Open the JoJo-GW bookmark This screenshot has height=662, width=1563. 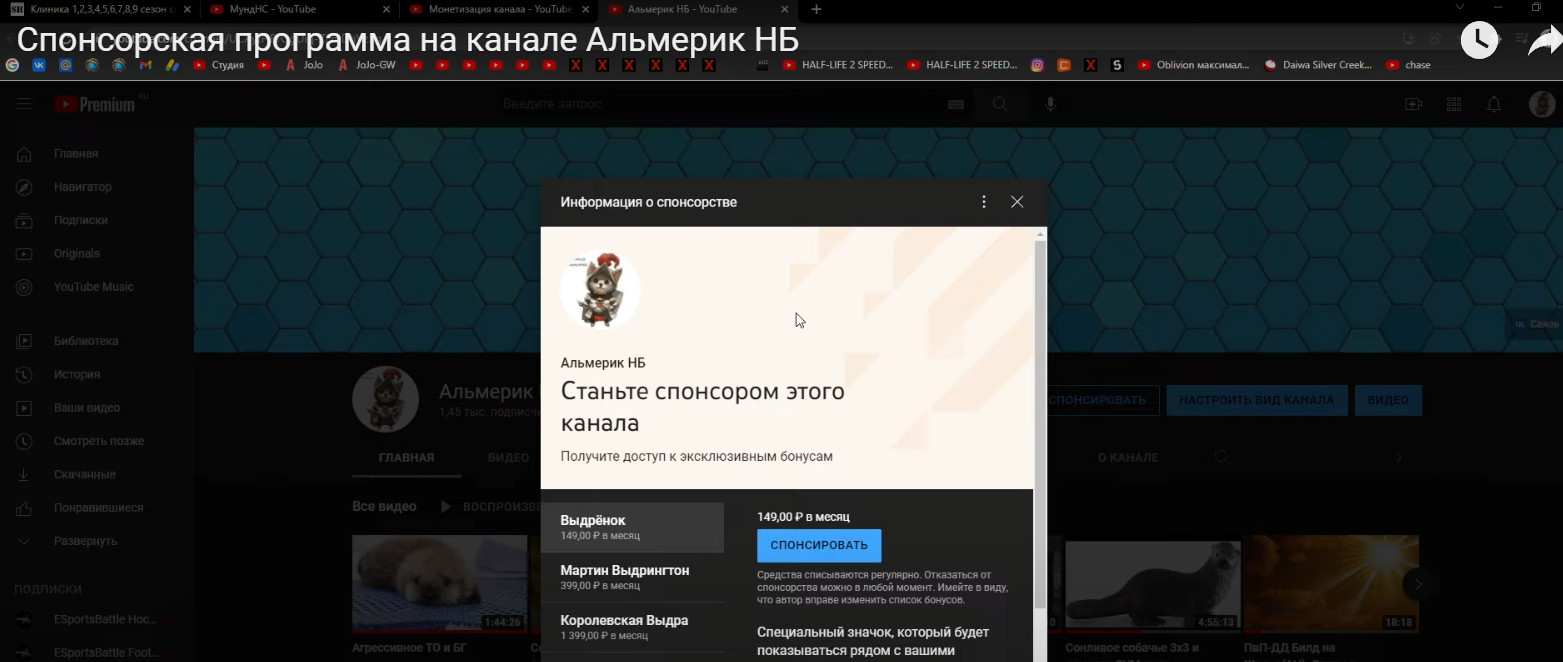tap(367, 65)
